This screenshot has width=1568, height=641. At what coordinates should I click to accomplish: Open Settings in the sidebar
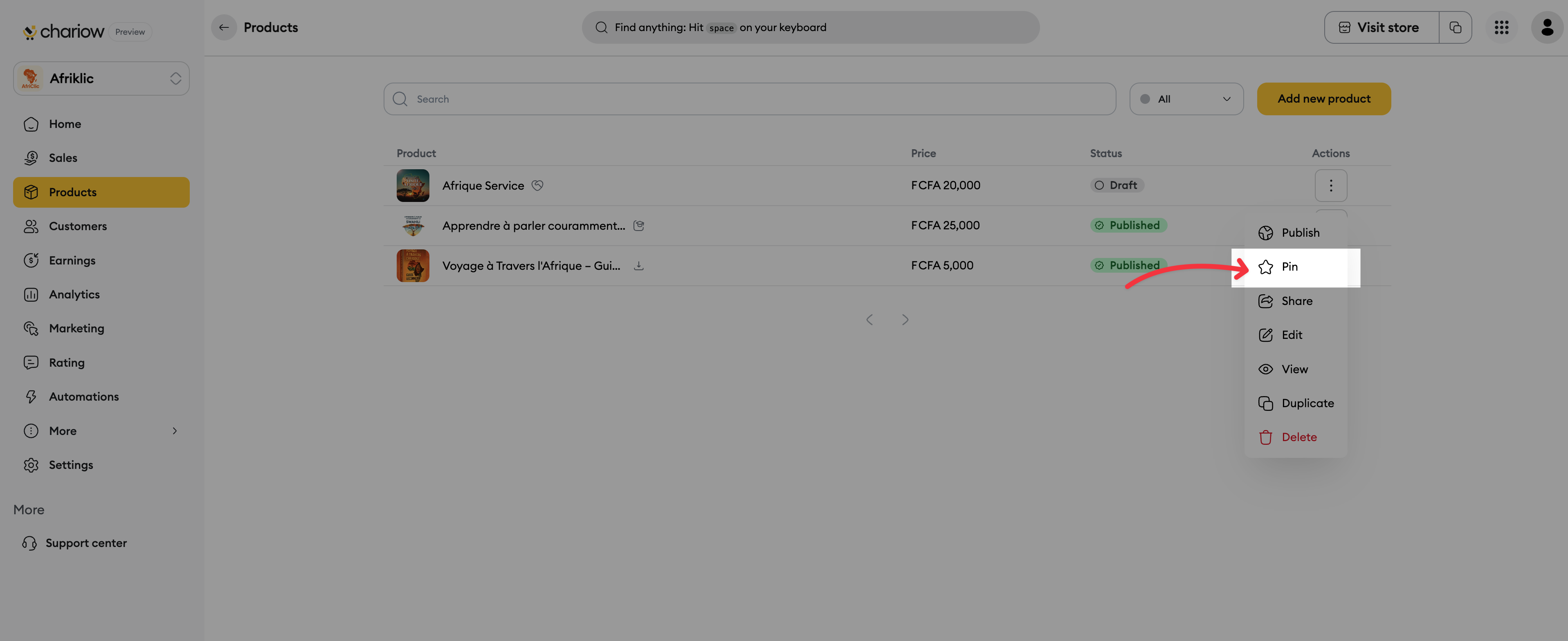(x=101, y=465)
